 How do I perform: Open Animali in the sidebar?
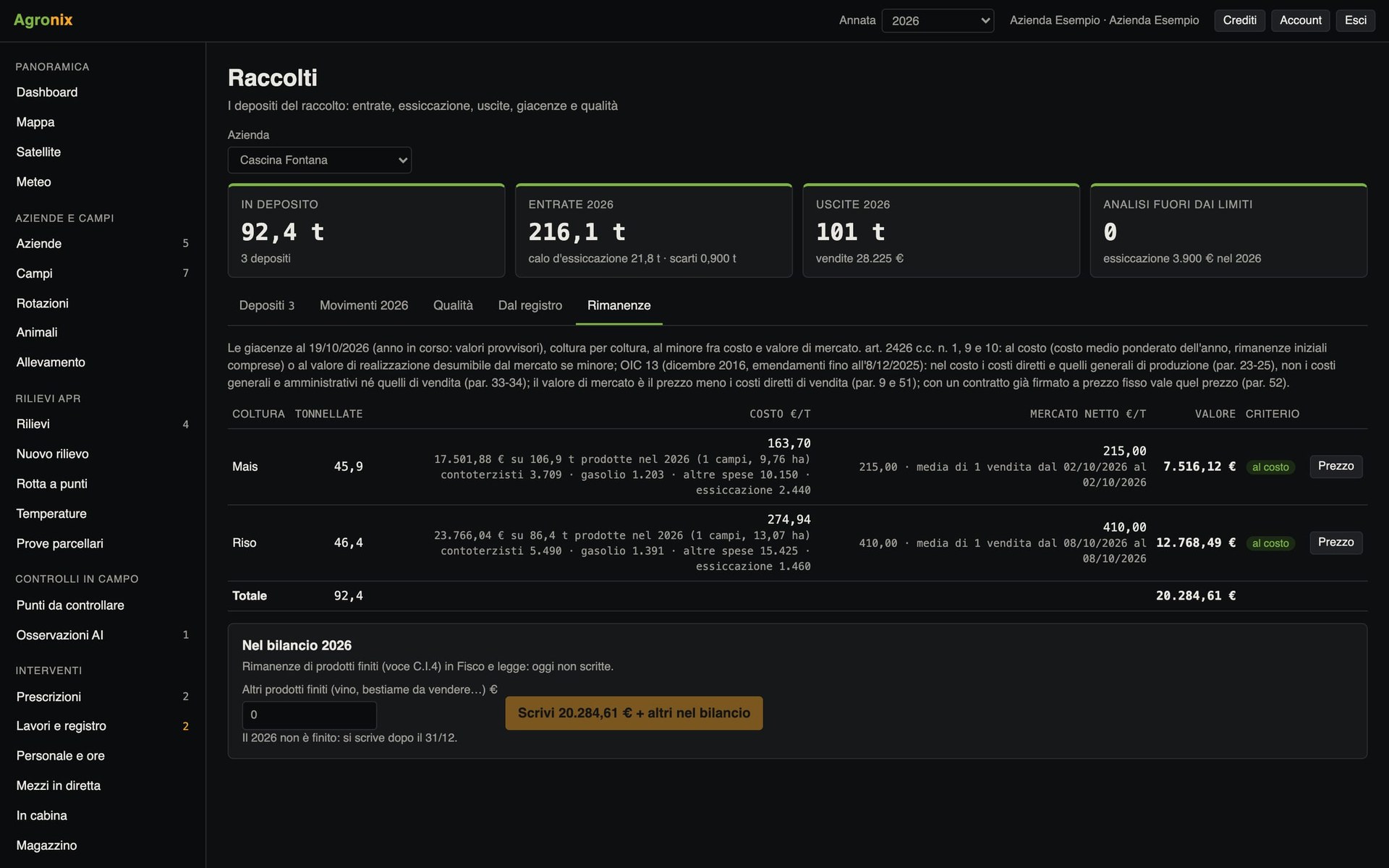coord(103,333)
